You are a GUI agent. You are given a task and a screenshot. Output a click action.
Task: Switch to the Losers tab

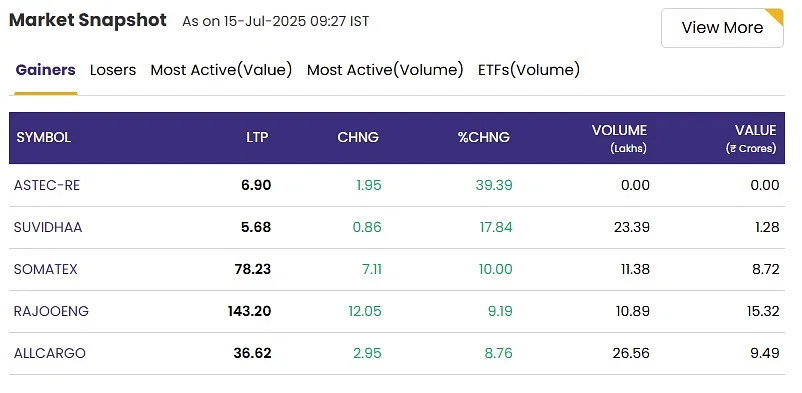click(x=113, y=70)
